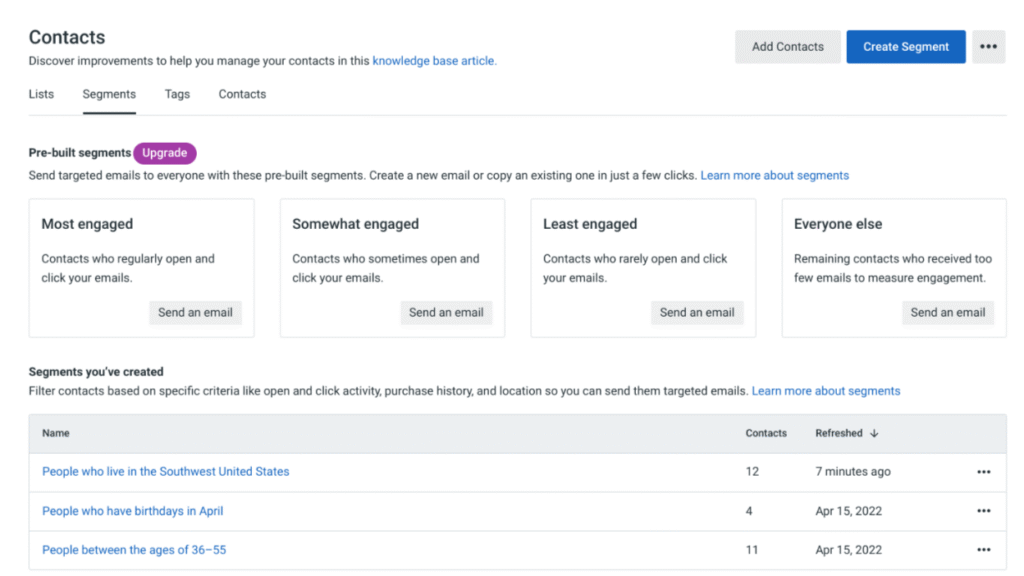Switch to the Lists tab
Viewport: 1024px width, 576px height.
point(41,94)
